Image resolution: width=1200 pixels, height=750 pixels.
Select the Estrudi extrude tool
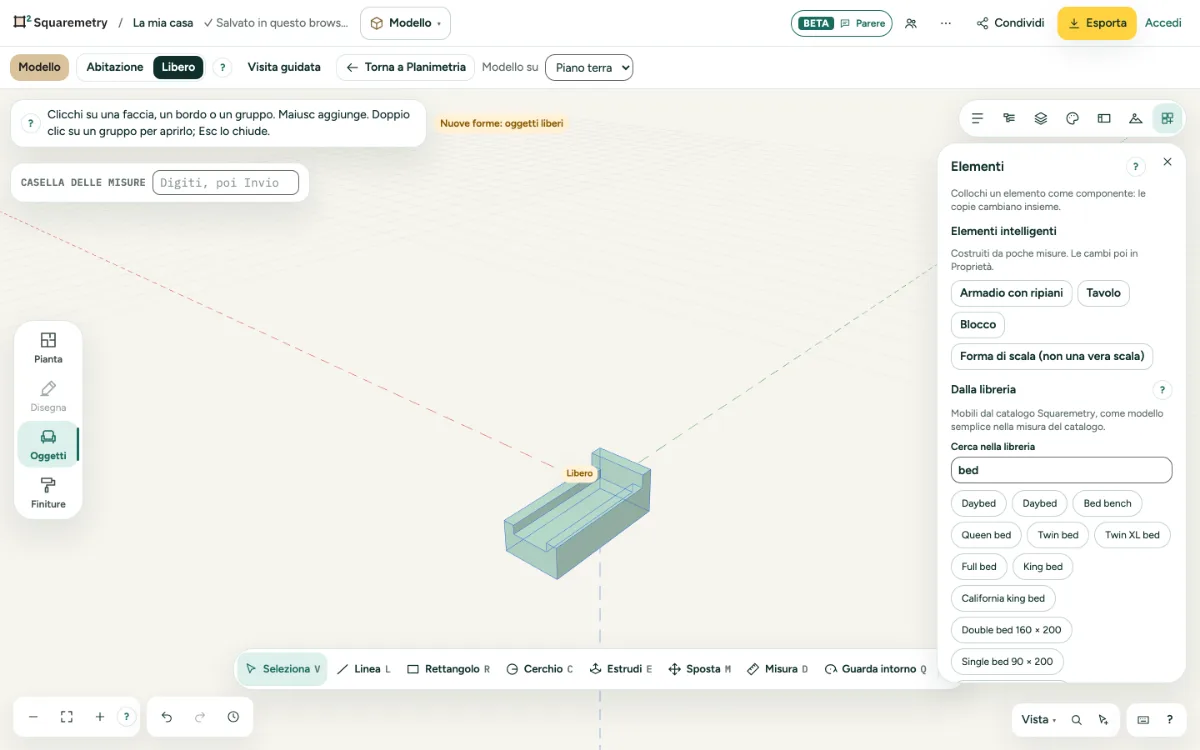(x=621, y=669)
